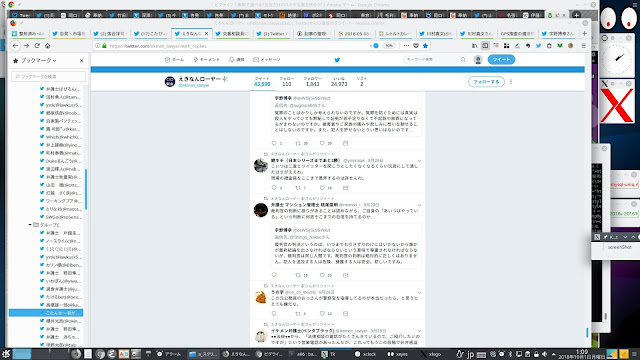Screen dimensions: 640x360
Task: Open the Pocket save icon in address bar
Action: click(416, 46)
